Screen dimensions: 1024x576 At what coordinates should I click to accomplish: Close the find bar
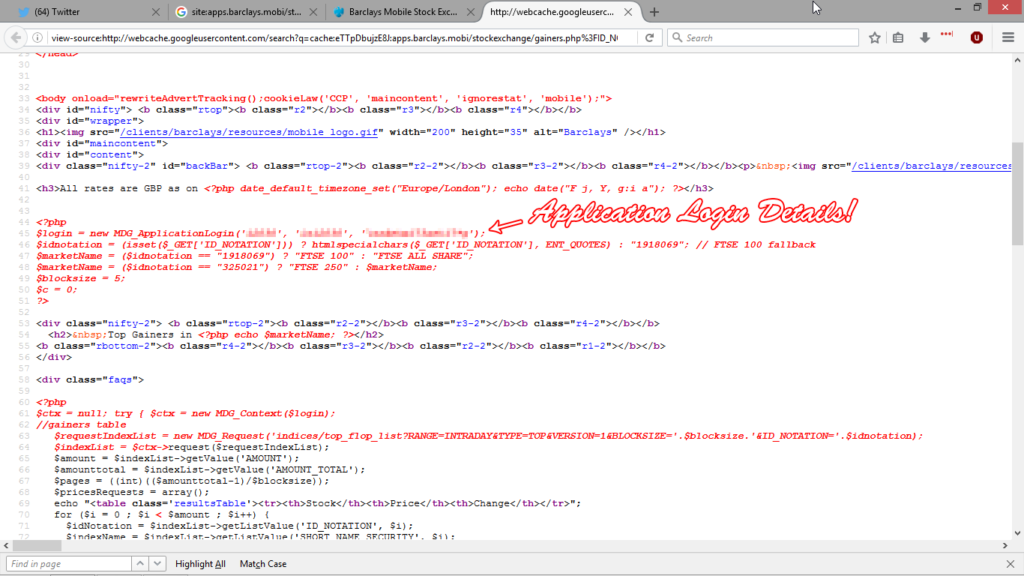point(1010,564)
